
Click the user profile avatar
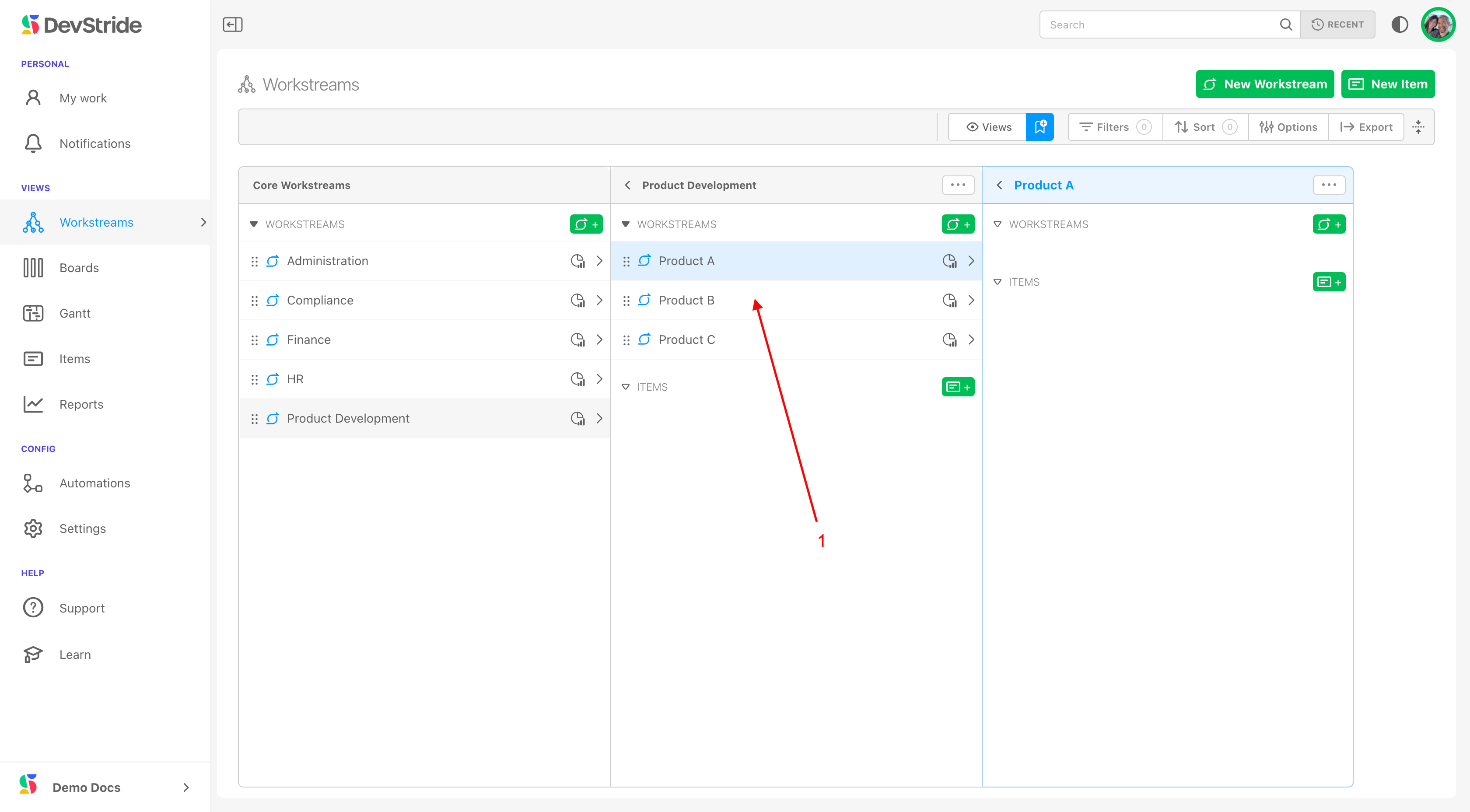[1438, 24]
